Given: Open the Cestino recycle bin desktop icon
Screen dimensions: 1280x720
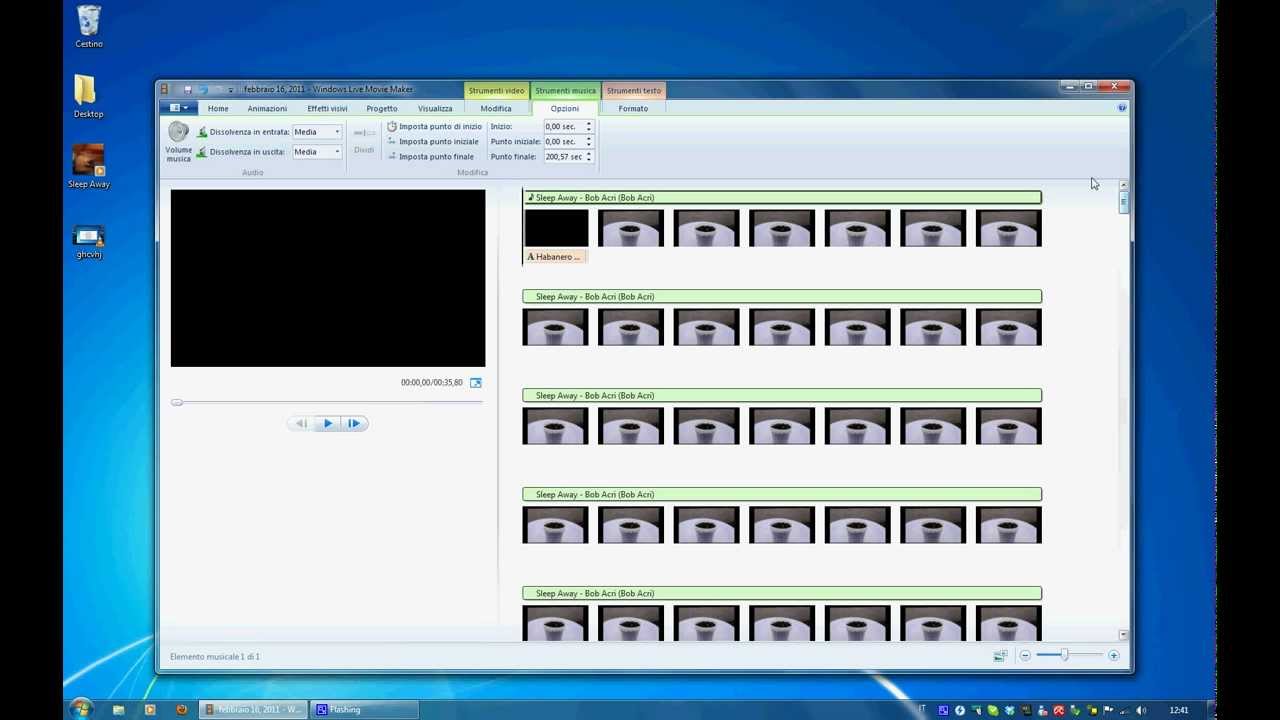Looking at the screenshot, I should point(89,27).
